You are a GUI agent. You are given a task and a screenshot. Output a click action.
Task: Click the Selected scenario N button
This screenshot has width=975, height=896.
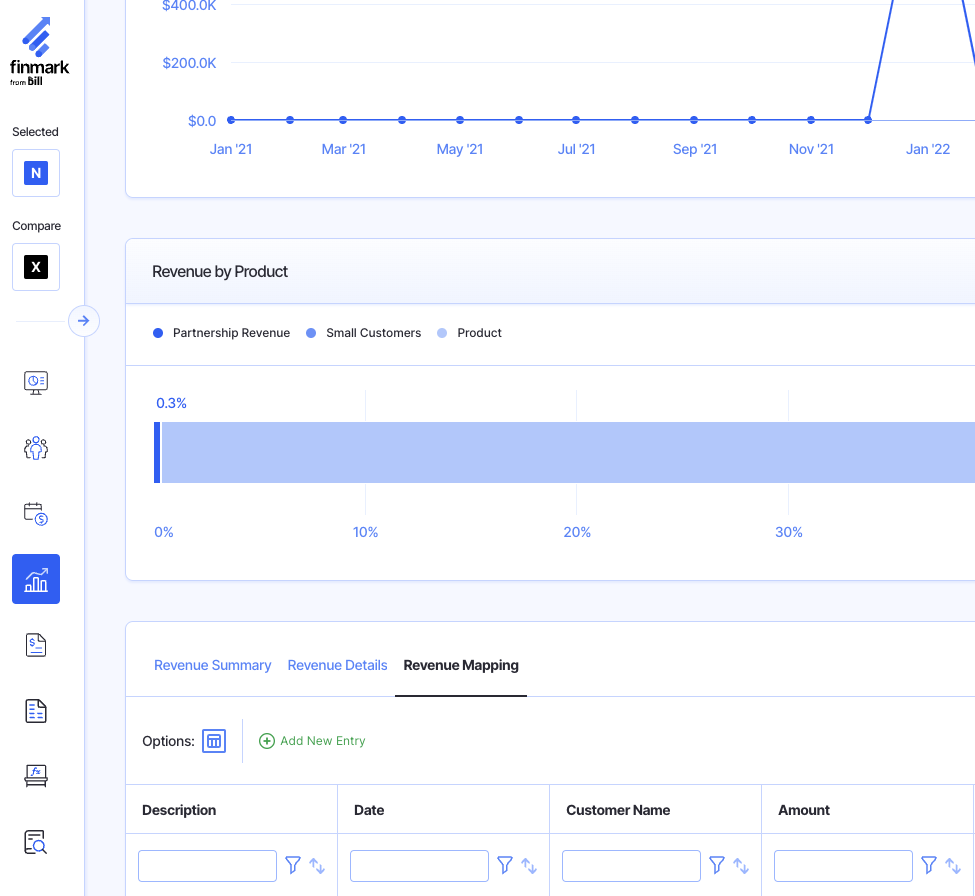36,173
